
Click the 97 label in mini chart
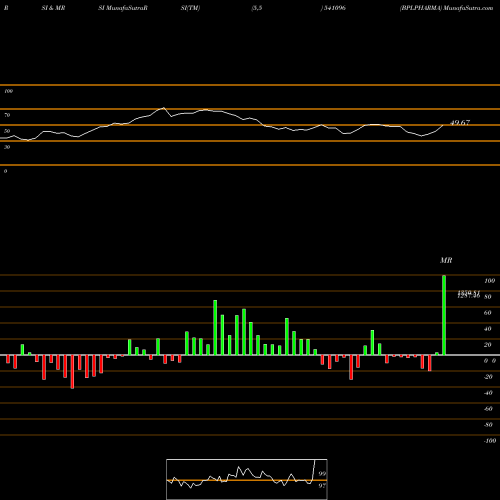pos(322,486)
